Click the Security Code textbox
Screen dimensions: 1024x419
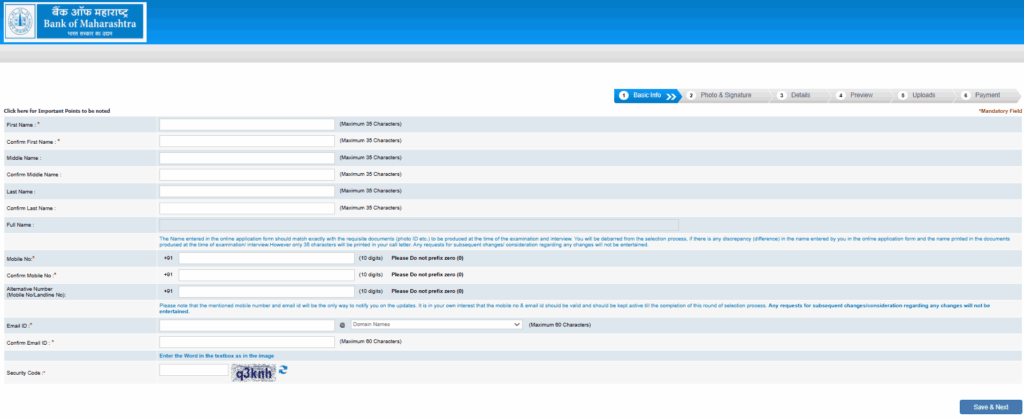coord(193,370)
